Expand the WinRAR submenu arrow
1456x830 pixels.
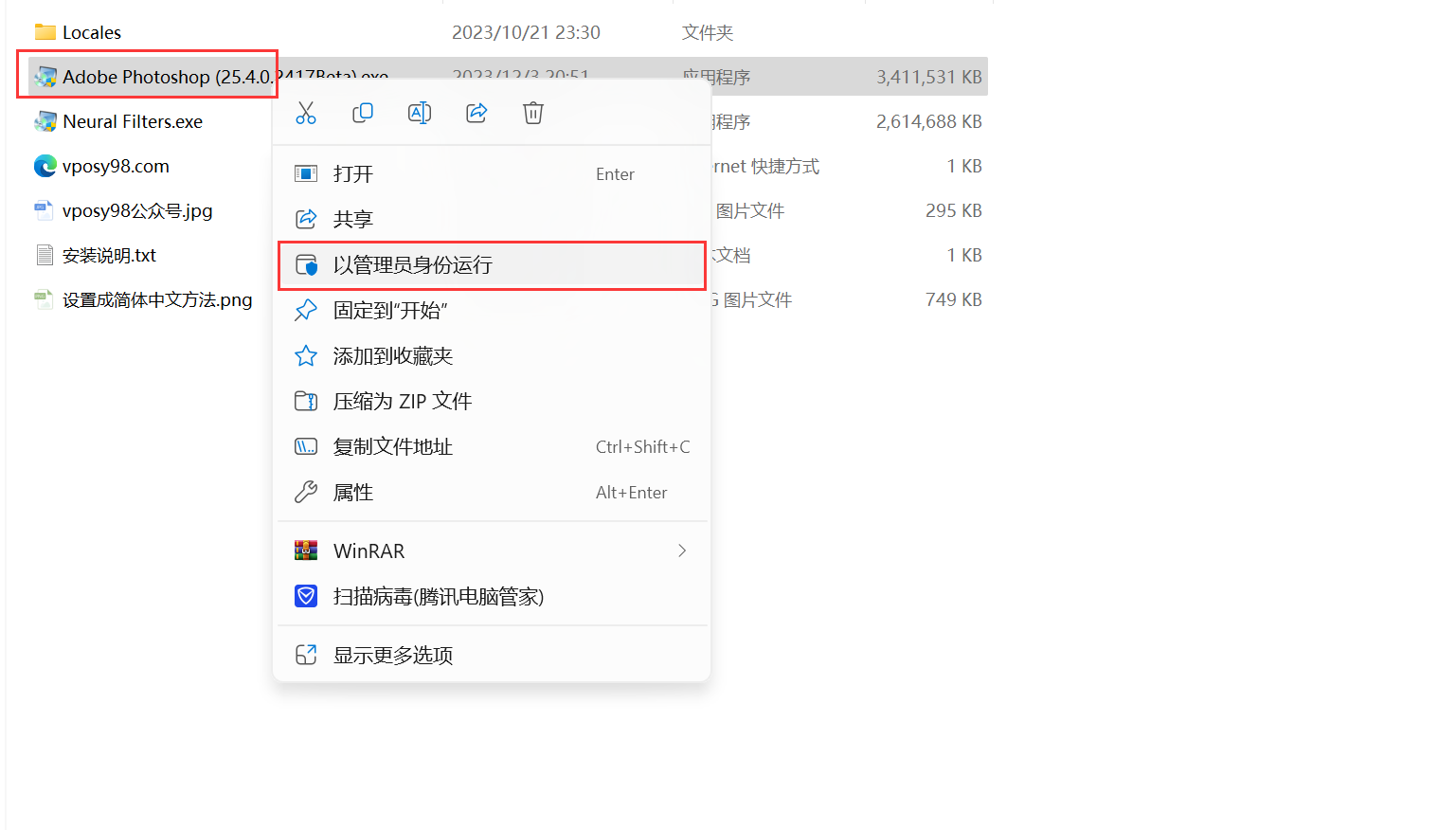point(681,551)
